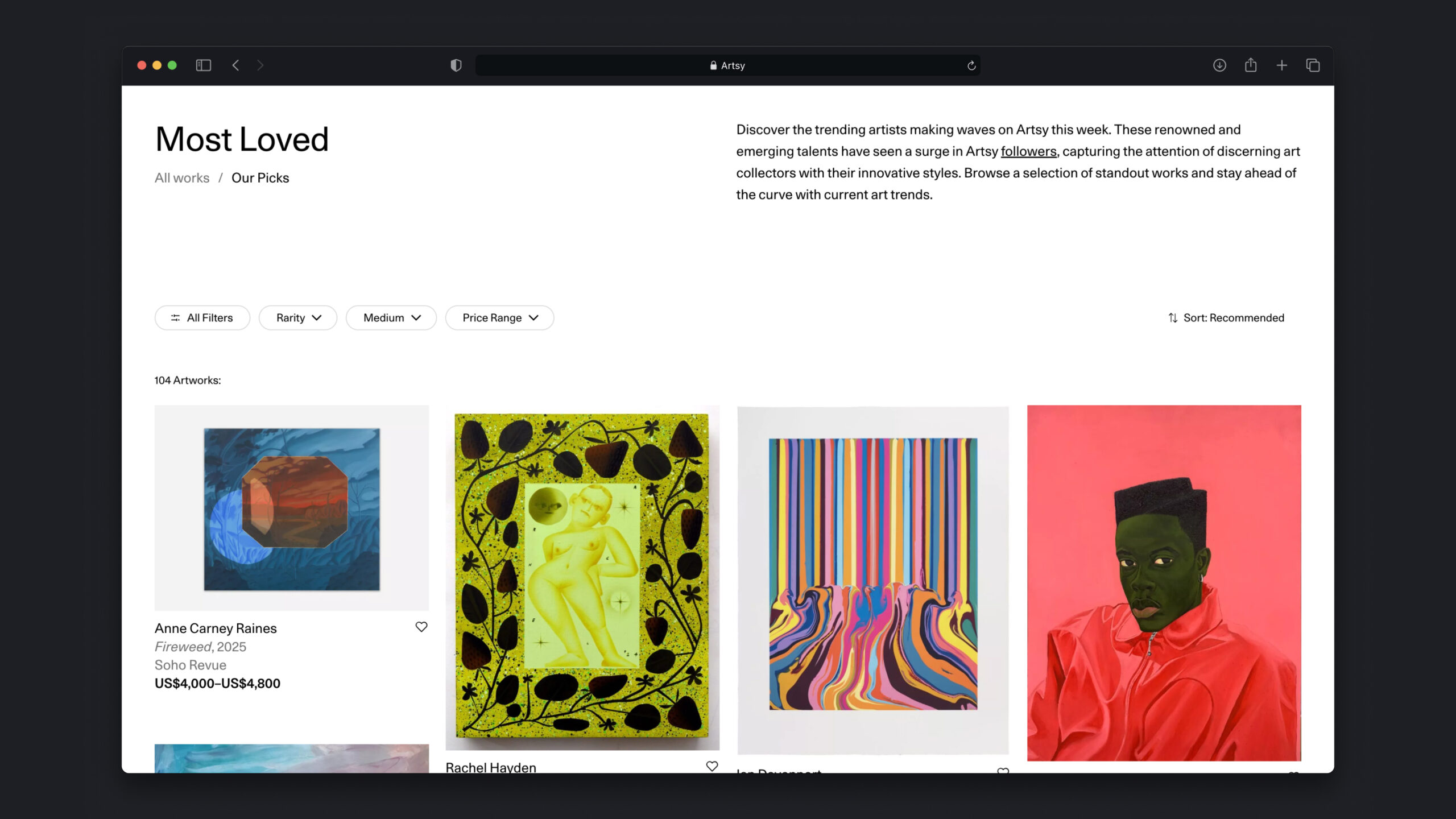This screenshot has width=1456, height=819.
Task: Open the browser downloads icon
Action: (x=1219, y=65)
